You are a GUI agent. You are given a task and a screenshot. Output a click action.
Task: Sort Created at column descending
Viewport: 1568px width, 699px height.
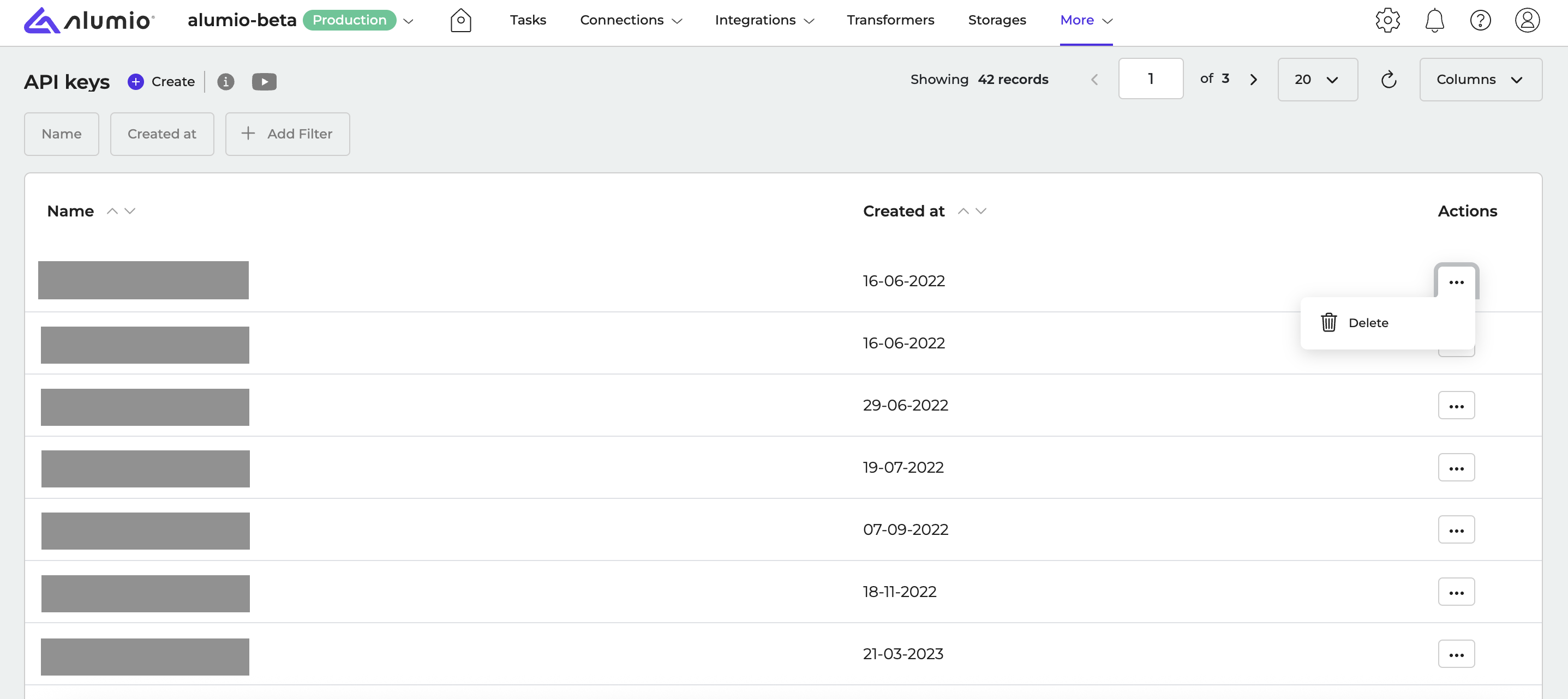pyautogui.click(x=980, y=210)
